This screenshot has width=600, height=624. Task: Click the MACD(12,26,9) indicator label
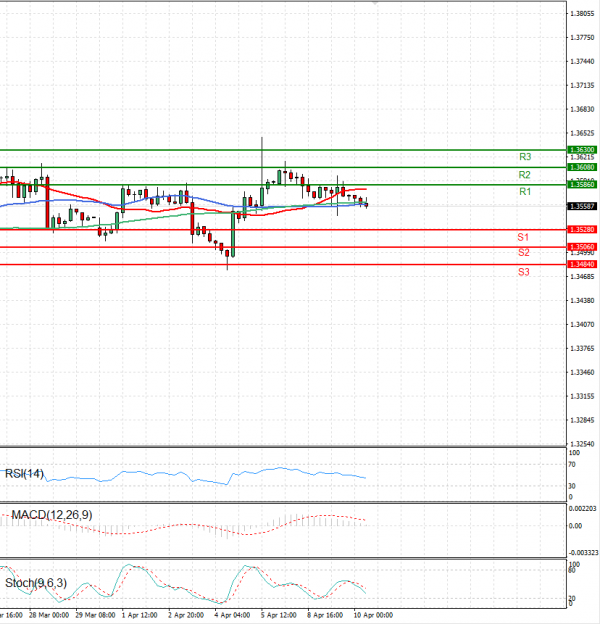click(52, 515)
